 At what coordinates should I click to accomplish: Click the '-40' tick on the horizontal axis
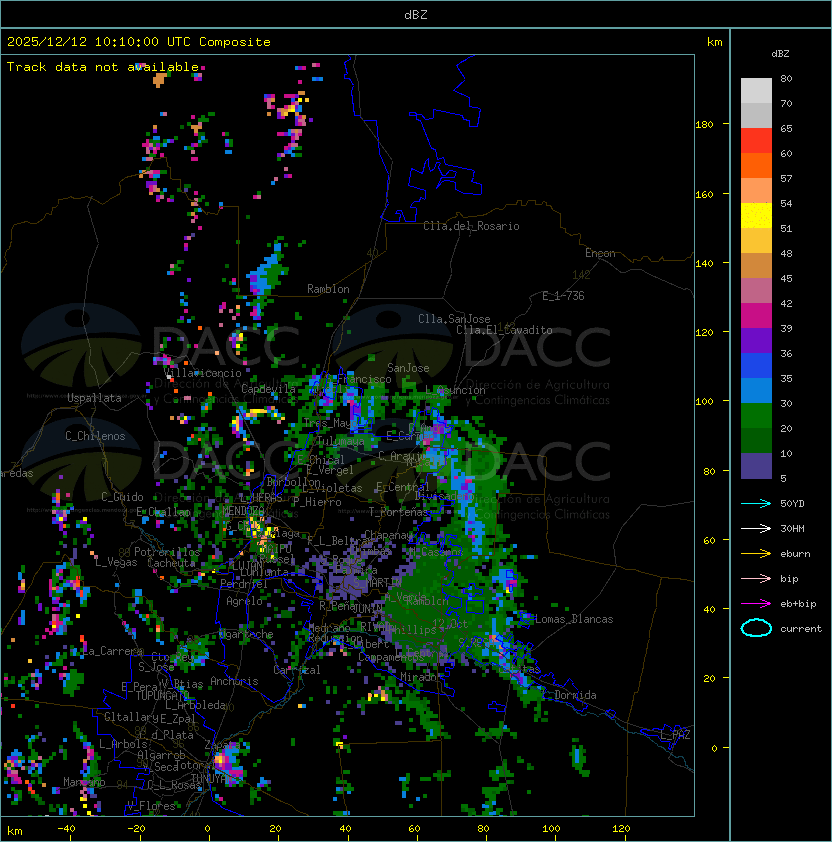[x=66, y=829]
